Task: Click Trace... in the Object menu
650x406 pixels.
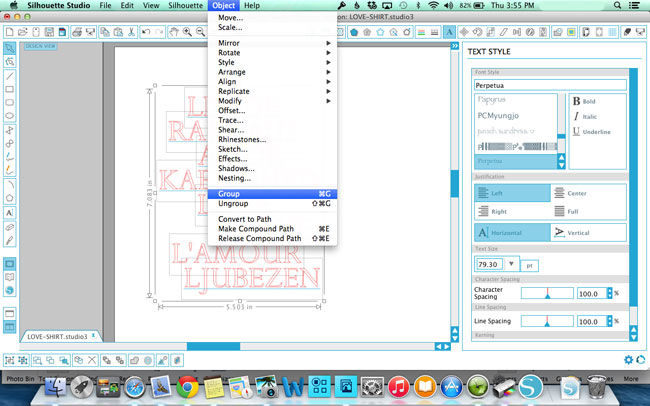Action: pos(273,120)
